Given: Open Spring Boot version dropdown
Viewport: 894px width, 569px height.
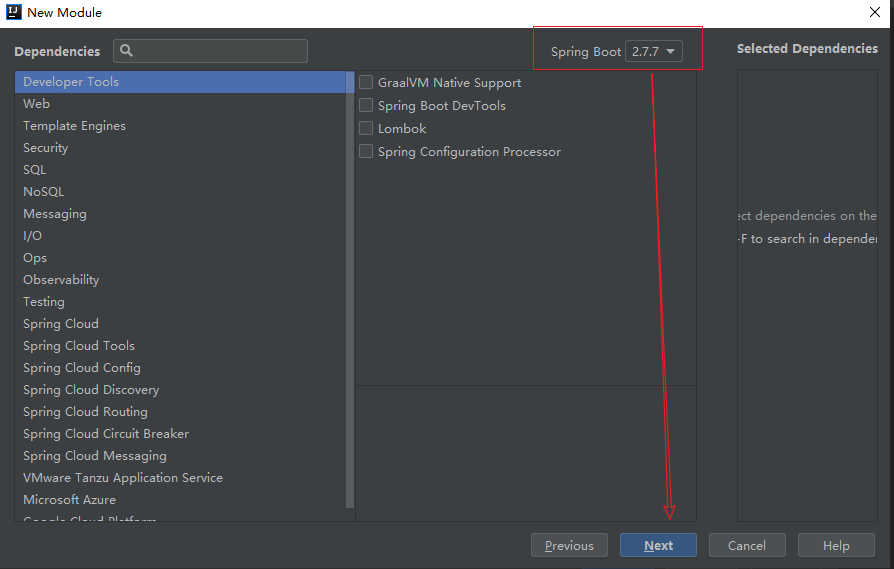Looking at the screenshot, I should tap(654, 52).
